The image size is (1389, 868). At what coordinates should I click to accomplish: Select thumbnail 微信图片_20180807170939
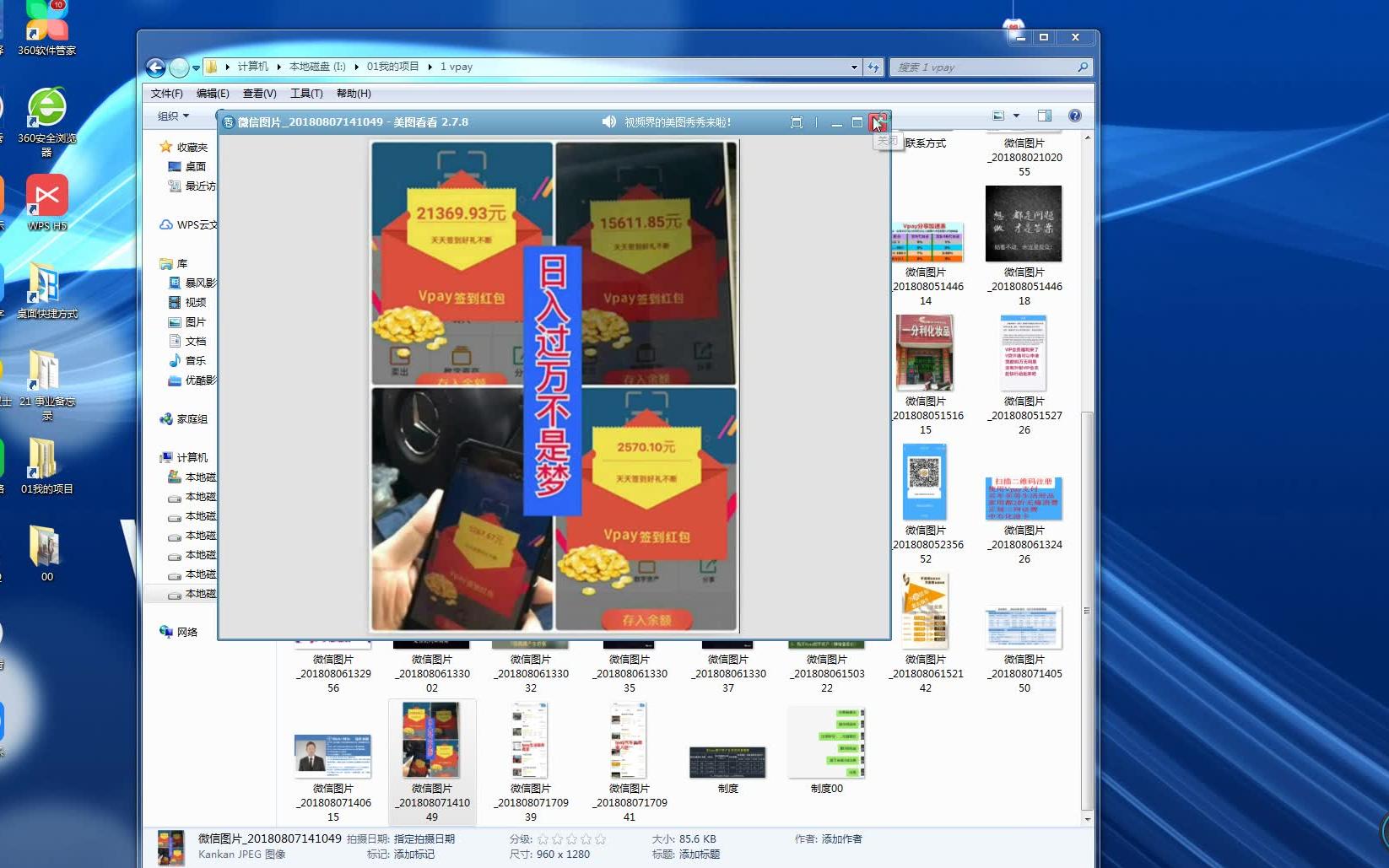pyautogui.click(x=530, y=740)
